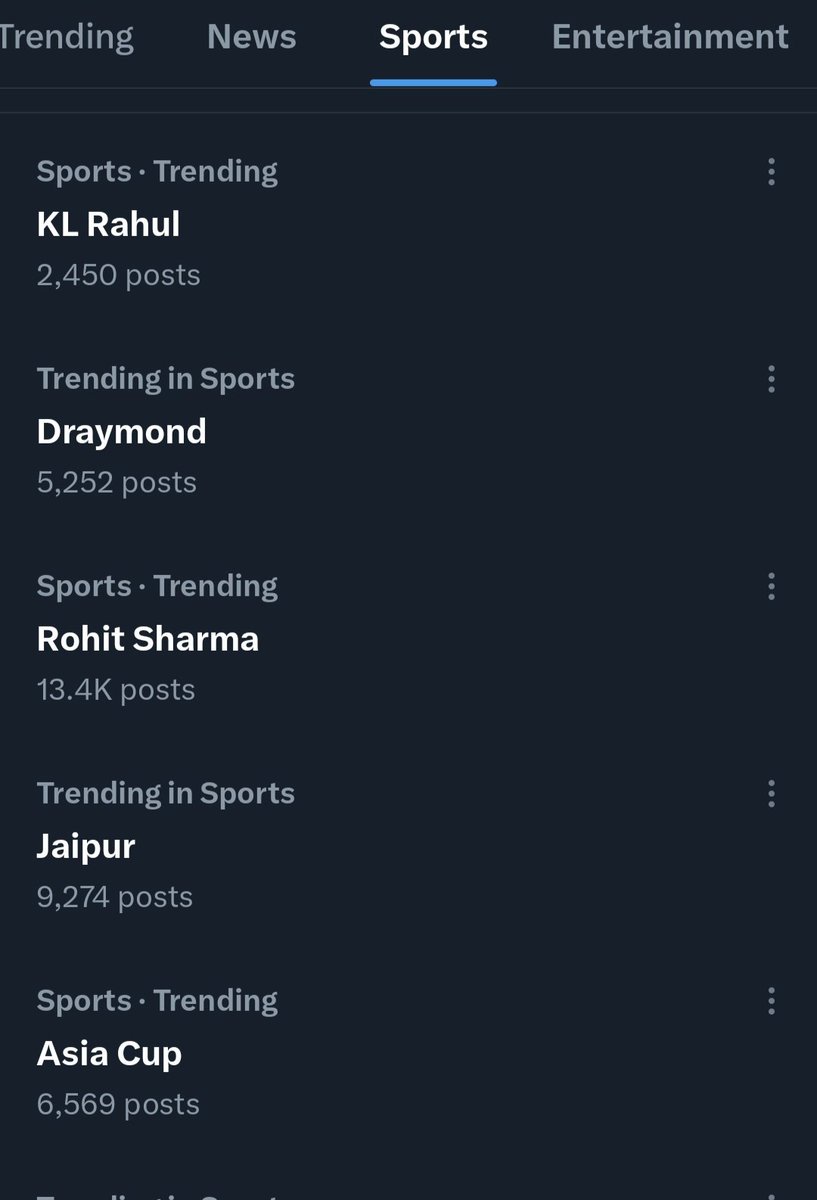View the Asia Cup trending topic
The width and height of the screenshot is (817, 1200).
click(109, 1053)
